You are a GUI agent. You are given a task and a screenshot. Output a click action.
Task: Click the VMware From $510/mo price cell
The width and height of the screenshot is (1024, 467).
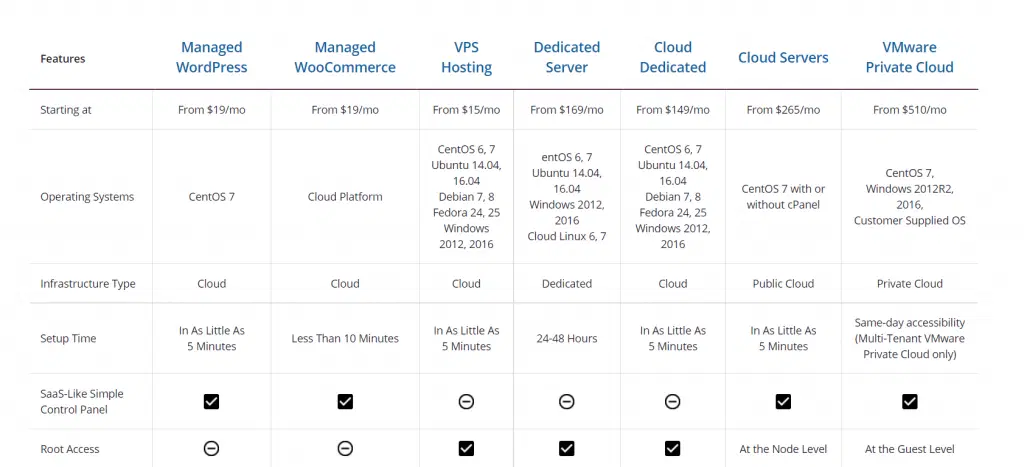[x=909, y=110]
